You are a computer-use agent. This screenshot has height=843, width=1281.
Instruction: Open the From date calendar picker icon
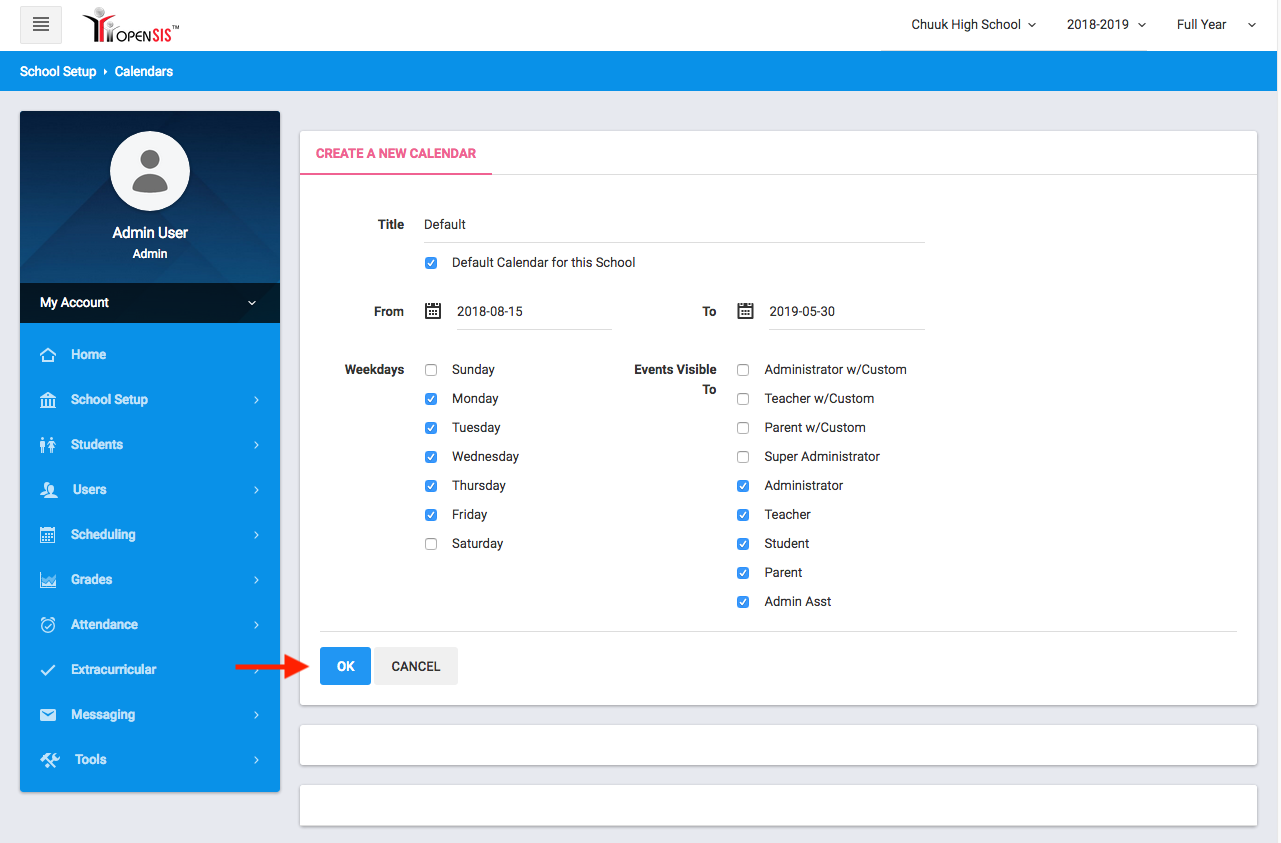[433, 311]
